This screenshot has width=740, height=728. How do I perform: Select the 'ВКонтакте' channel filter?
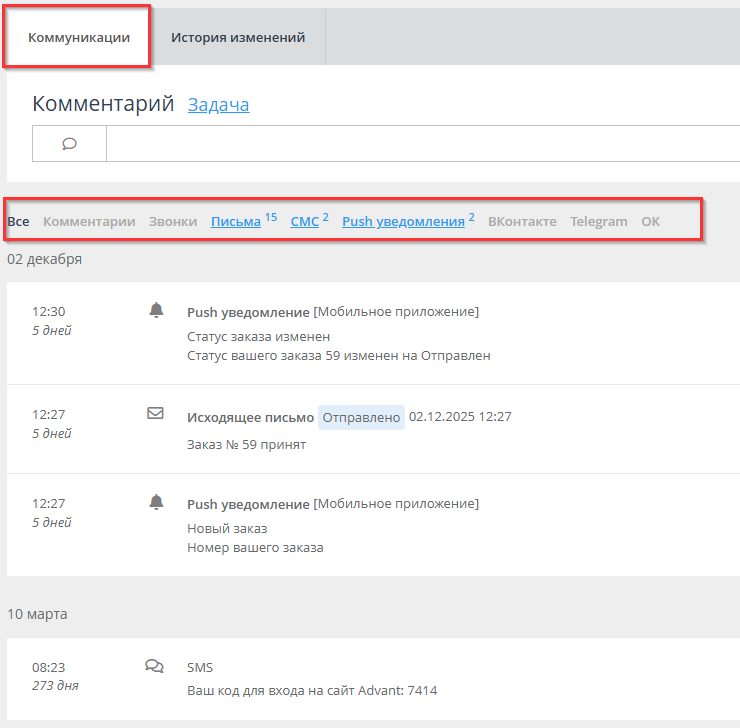click(522, 221)
